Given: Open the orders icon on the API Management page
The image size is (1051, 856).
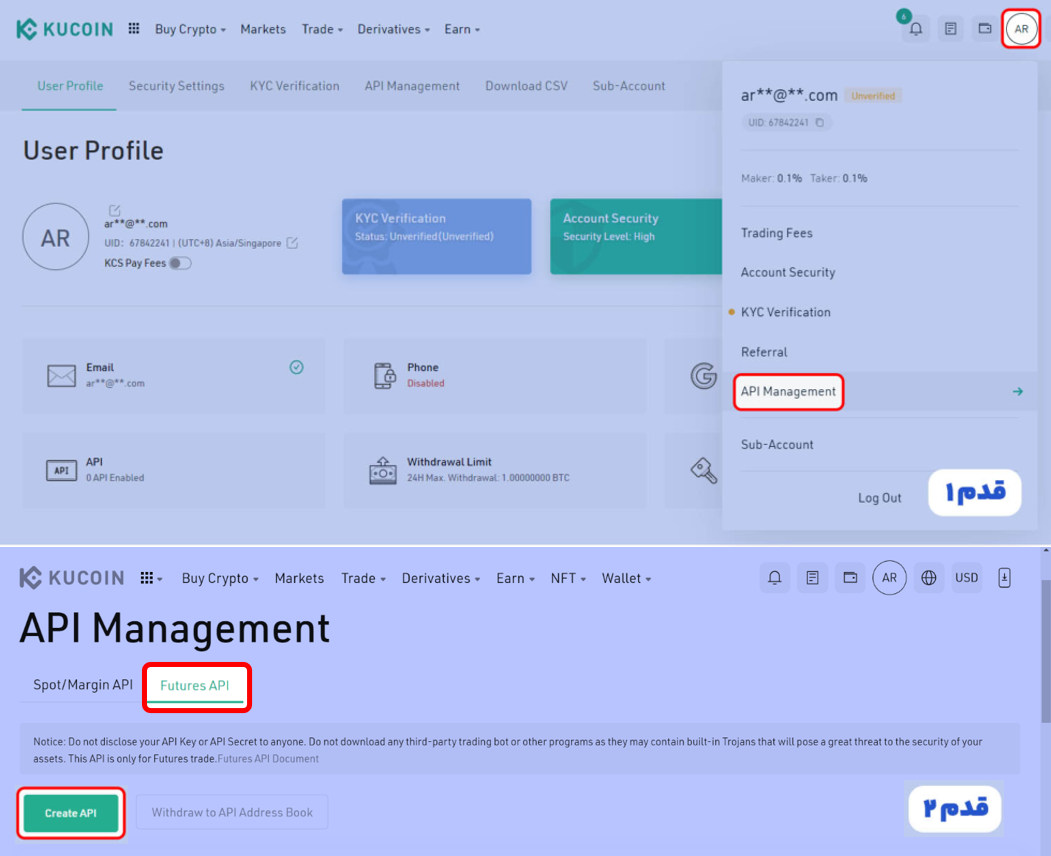Looking at the screenshot, I should [x=812, y=578].
